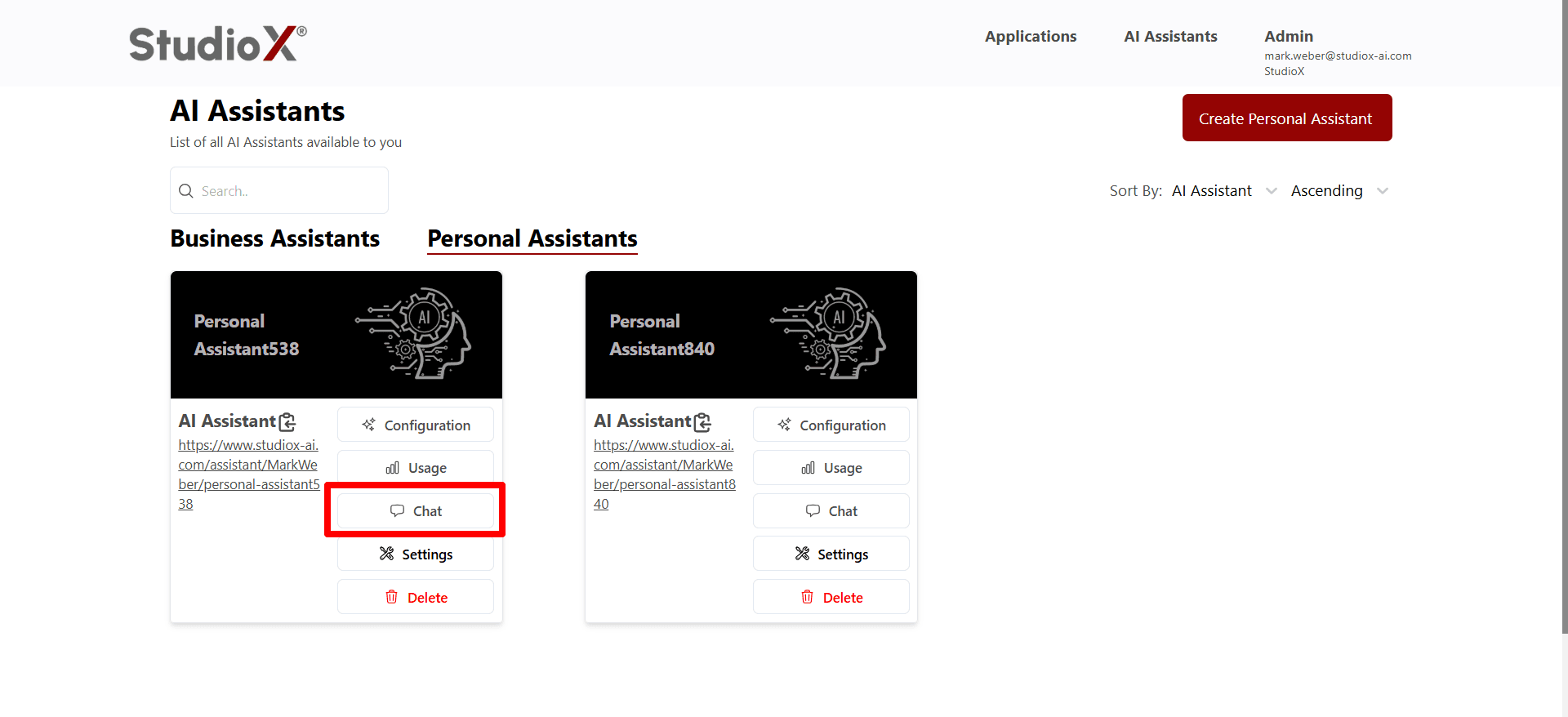Screen dimensions: 1568x717
Task: Click the Usage bar-chart icon on Personal Assistant538
Action: [393, 468]
